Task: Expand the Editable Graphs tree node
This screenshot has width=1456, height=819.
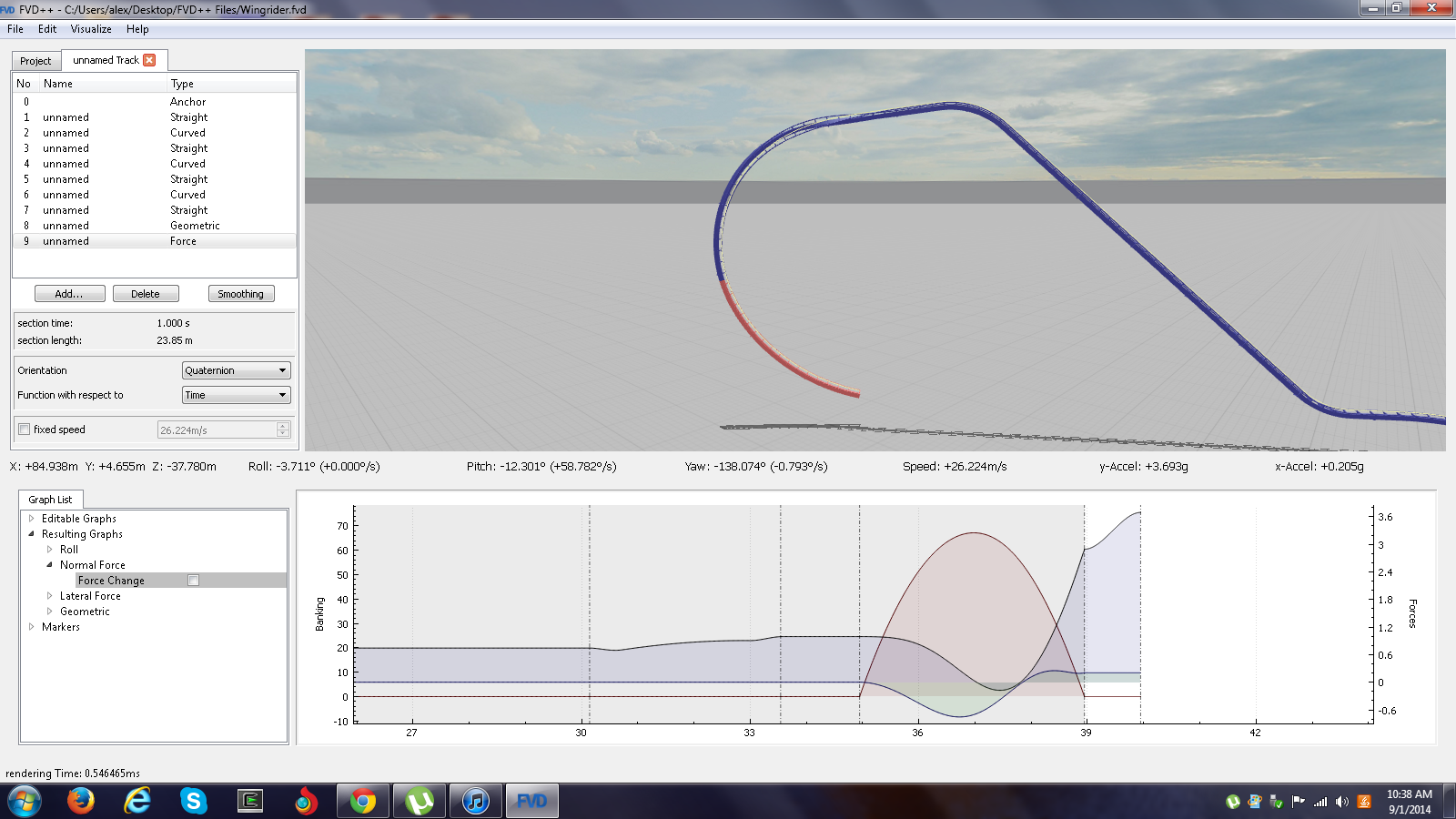Action: [x=32, y=519]
